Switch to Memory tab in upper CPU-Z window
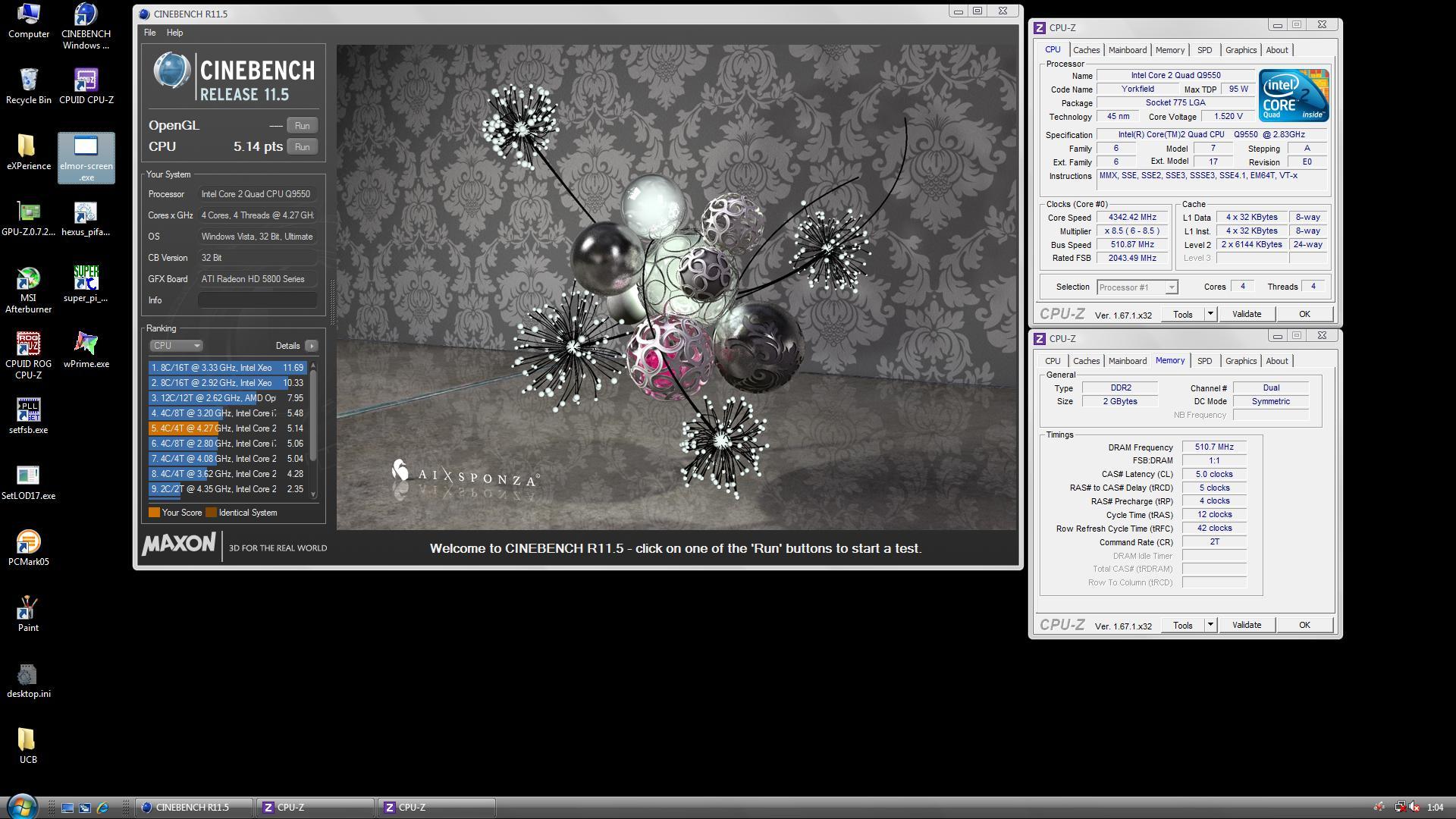This screenshot has height=819, width=1456. click(1169, 50)
